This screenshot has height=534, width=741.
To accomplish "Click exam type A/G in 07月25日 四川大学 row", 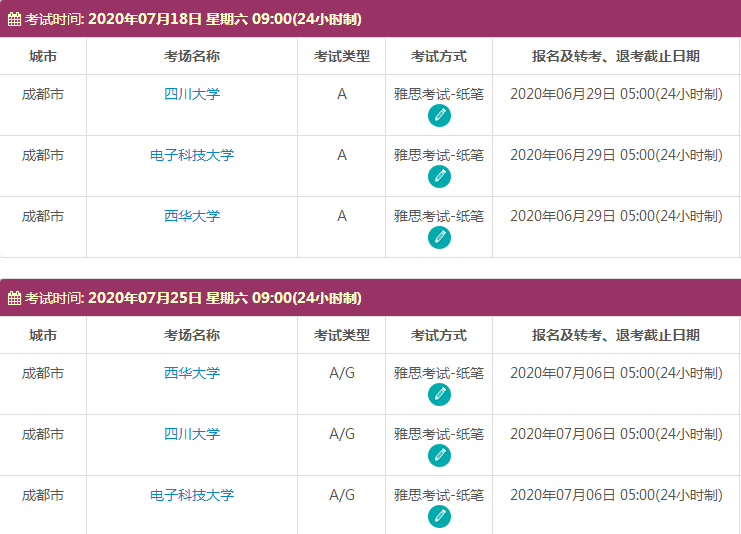I will pos(342,434).
